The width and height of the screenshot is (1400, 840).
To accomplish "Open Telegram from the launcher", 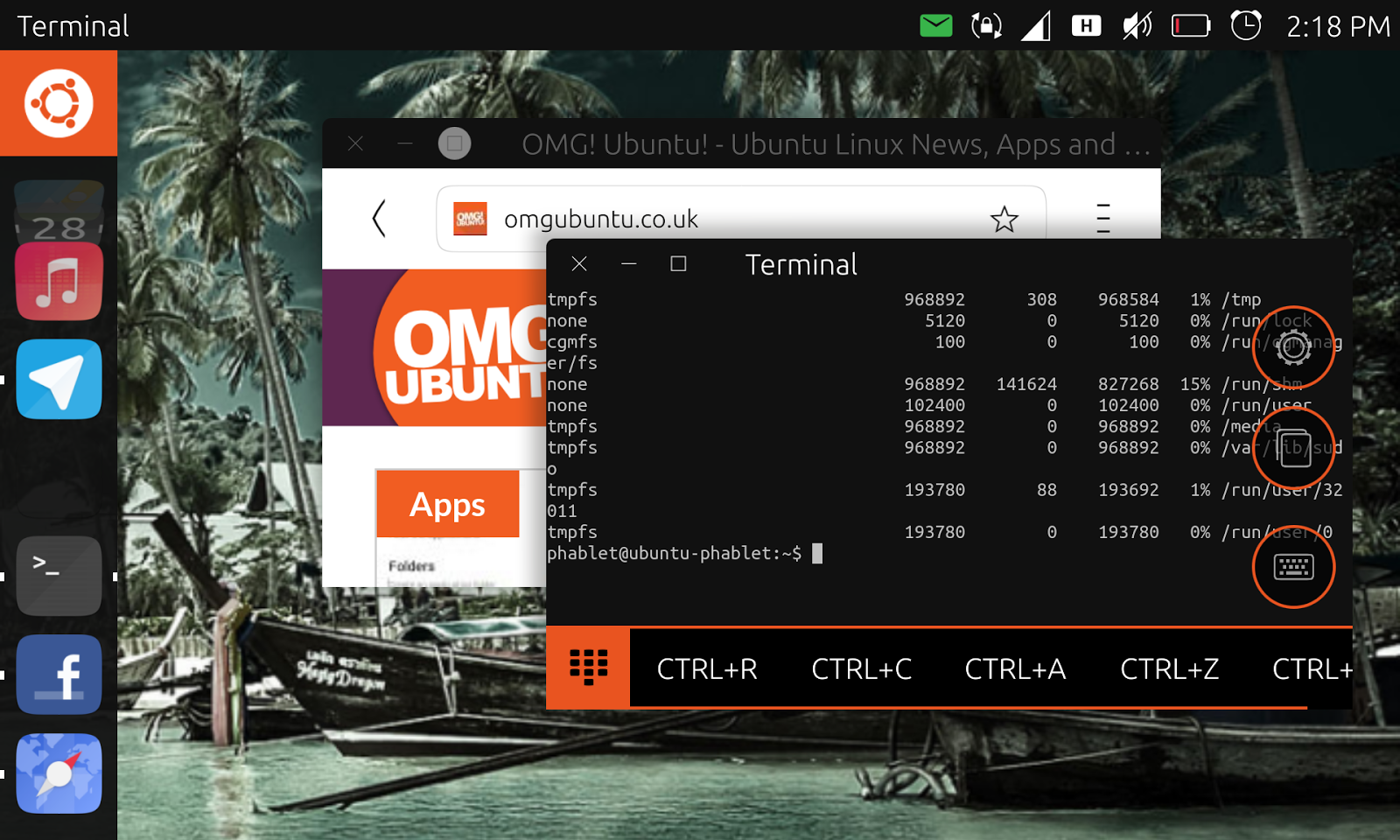I will 59,379.
